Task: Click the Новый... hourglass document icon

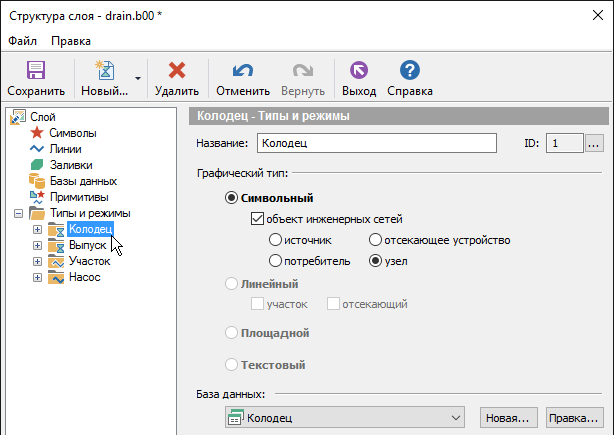Action: point(105,70)
